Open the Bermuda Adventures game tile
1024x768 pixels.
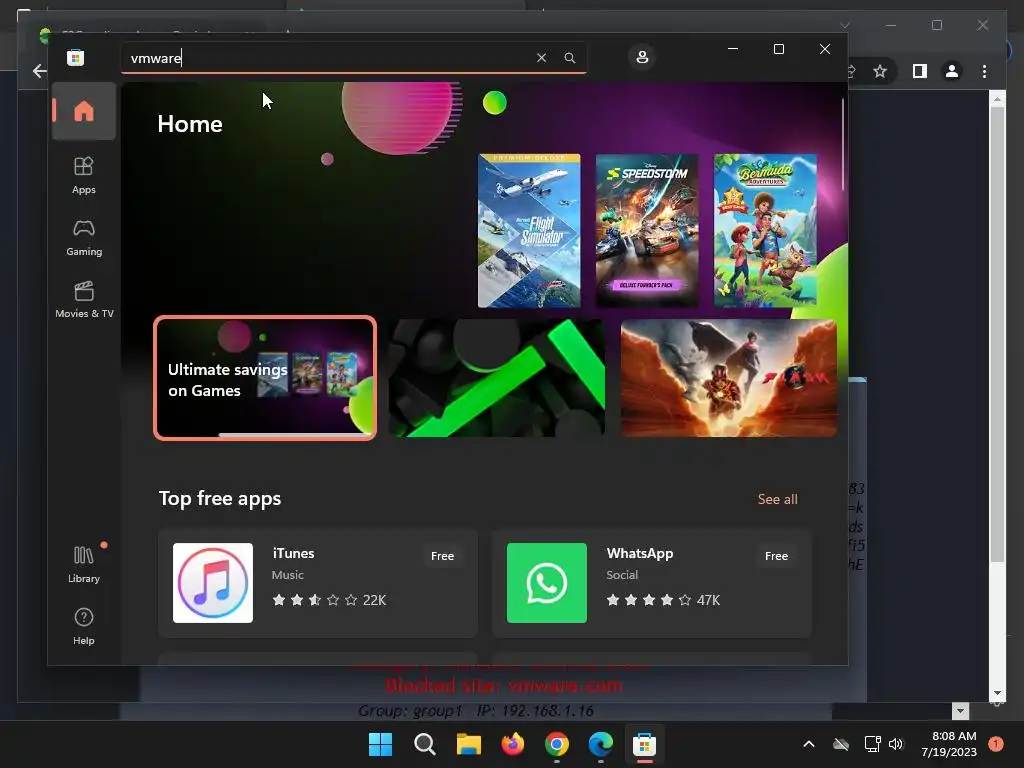tap(765, 231)
